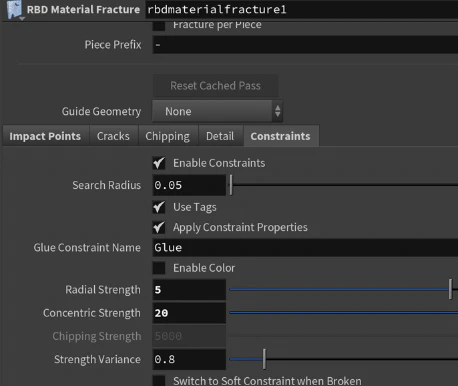The height and width of the screenshot is (386, 458).
Task: Enable Switch to Soft Constraint when Broken
Action: [159, 381]
